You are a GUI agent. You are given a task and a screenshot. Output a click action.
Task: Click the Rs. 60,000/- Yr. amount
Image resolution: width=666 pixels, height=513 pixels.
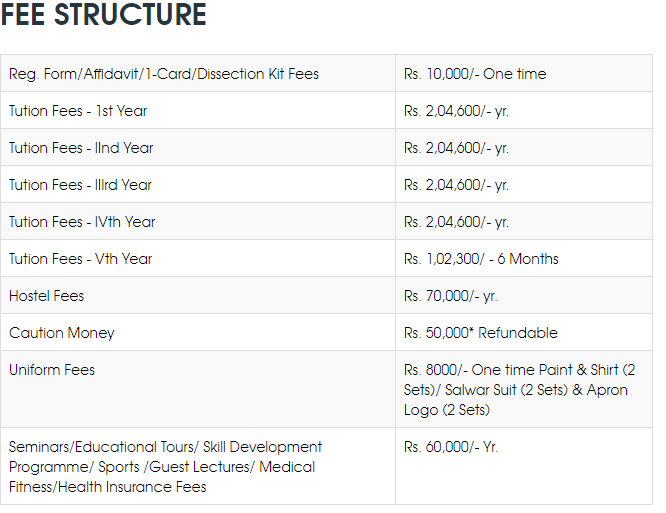451,447
